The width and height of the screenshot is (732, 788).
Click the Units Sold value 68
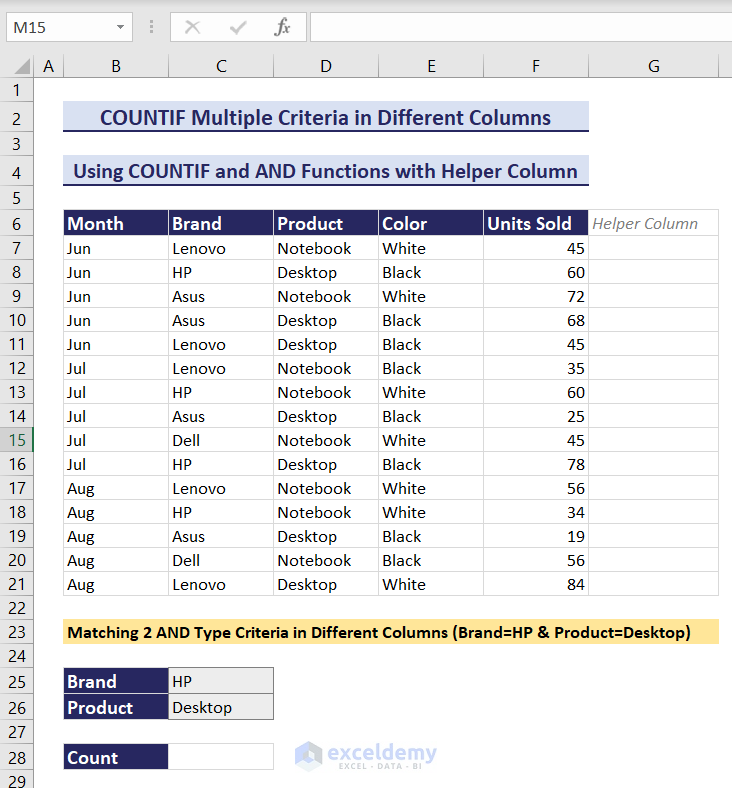click(536, 320)
